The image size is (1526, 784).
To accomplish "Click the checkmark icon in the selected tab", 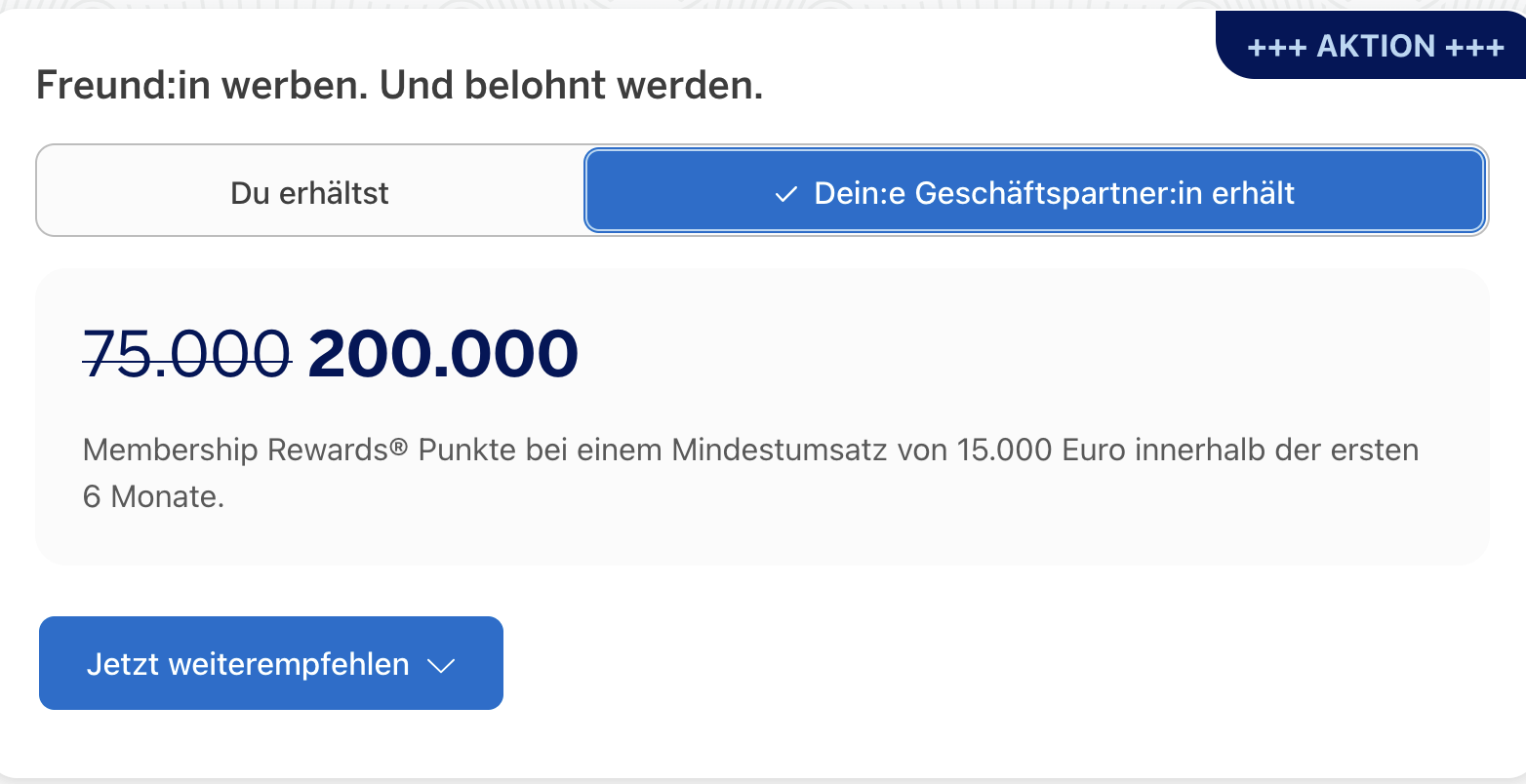I will [x=785, y=194].
